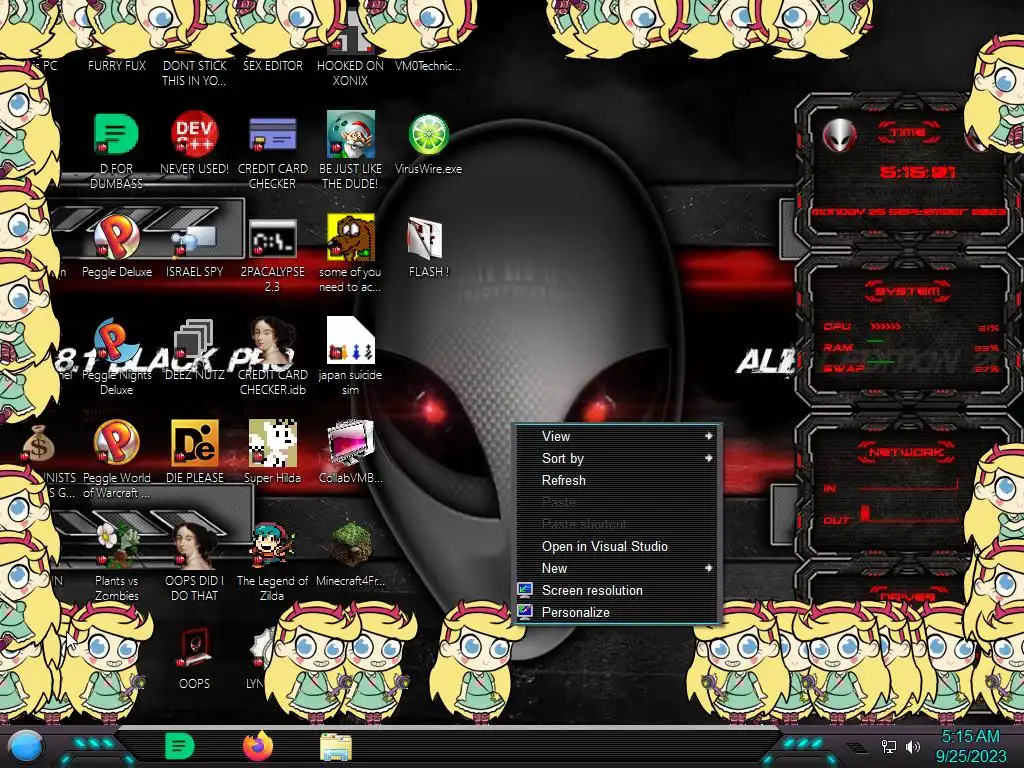Select The Legend of Zilda icon
1024x768 pixels.
[272, 546]
